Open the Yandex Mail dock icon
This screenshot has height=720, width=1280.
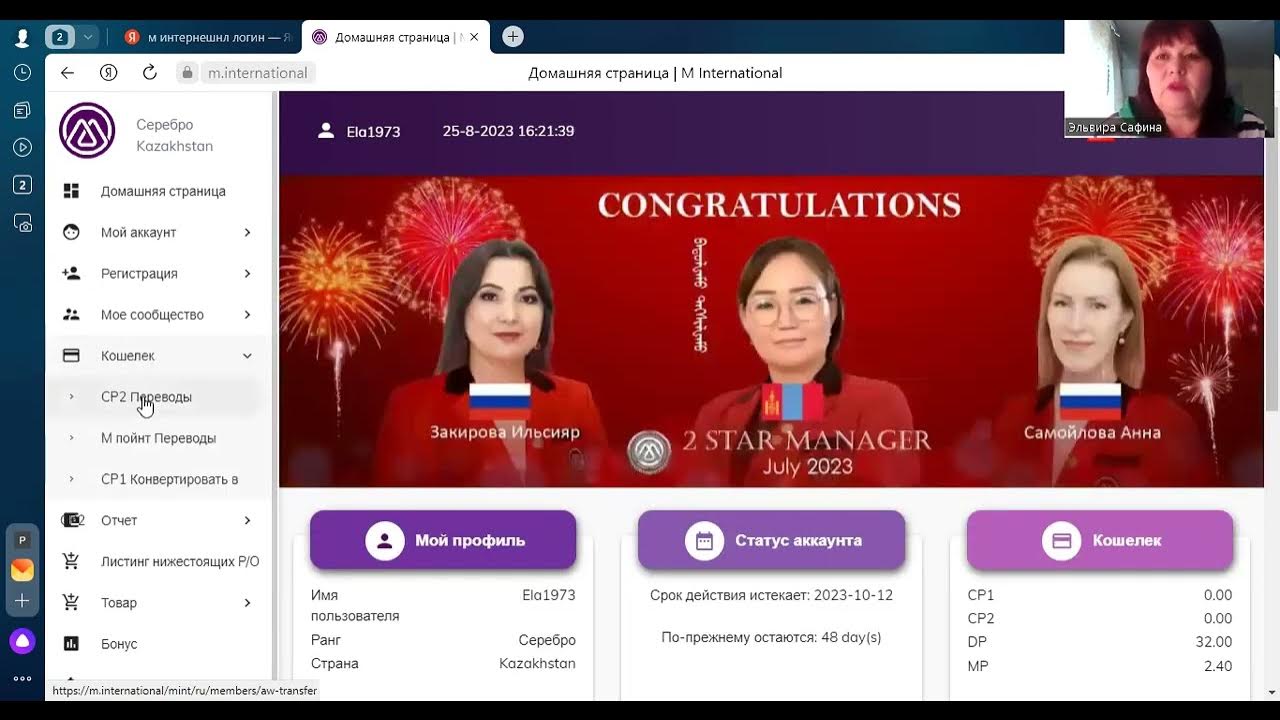click(22, 570)
